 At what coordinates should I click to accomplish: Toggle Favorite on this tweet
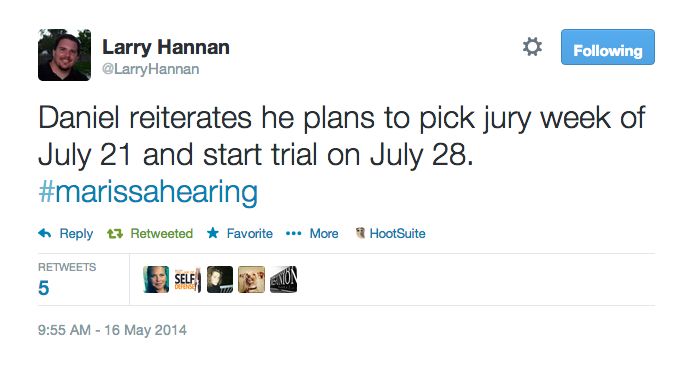tap(250, 234)
